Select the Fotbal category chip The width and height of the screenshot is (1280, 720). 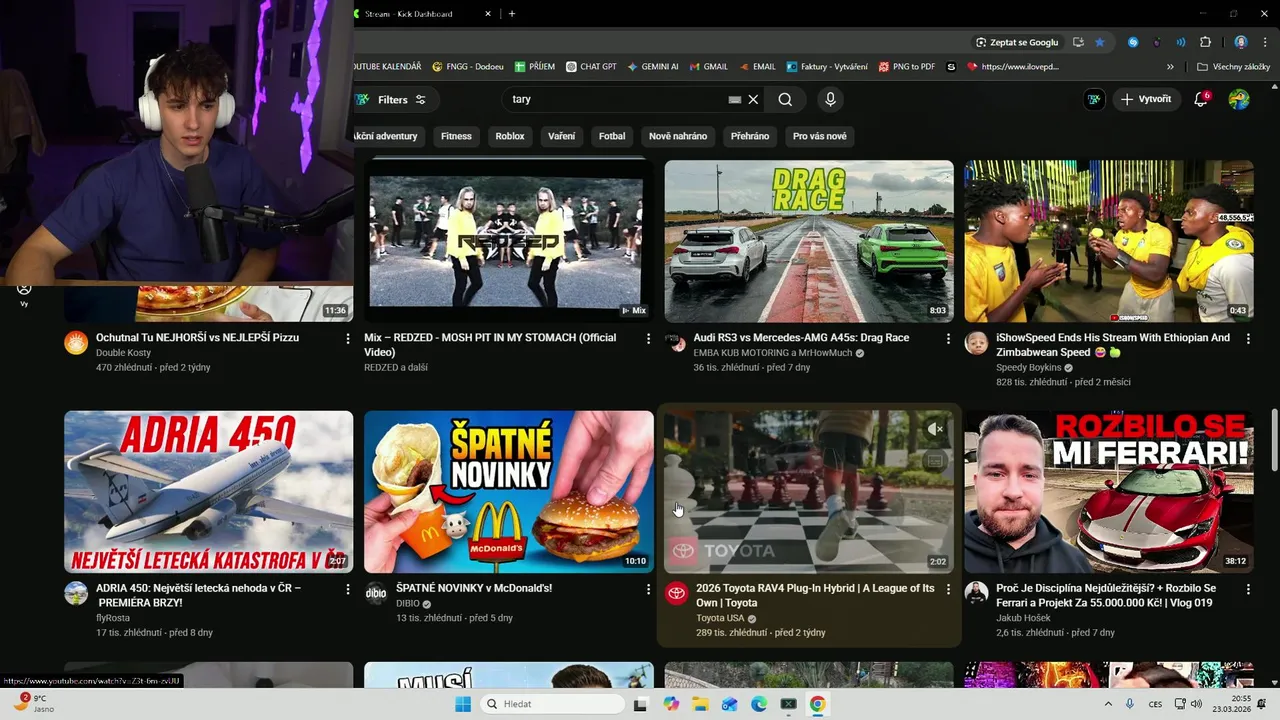click(x=612, y=136)
